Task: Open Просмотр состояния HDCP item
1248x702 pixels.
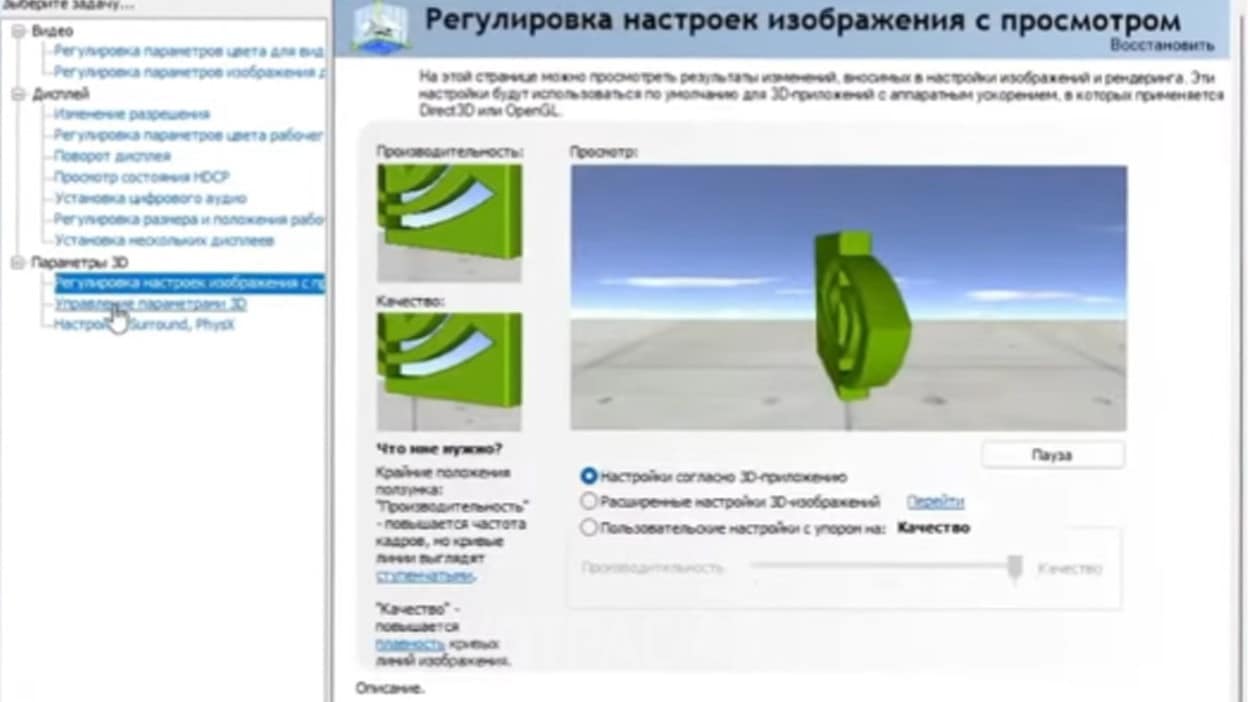Action: pyautogui.click(x=141, y=178)
